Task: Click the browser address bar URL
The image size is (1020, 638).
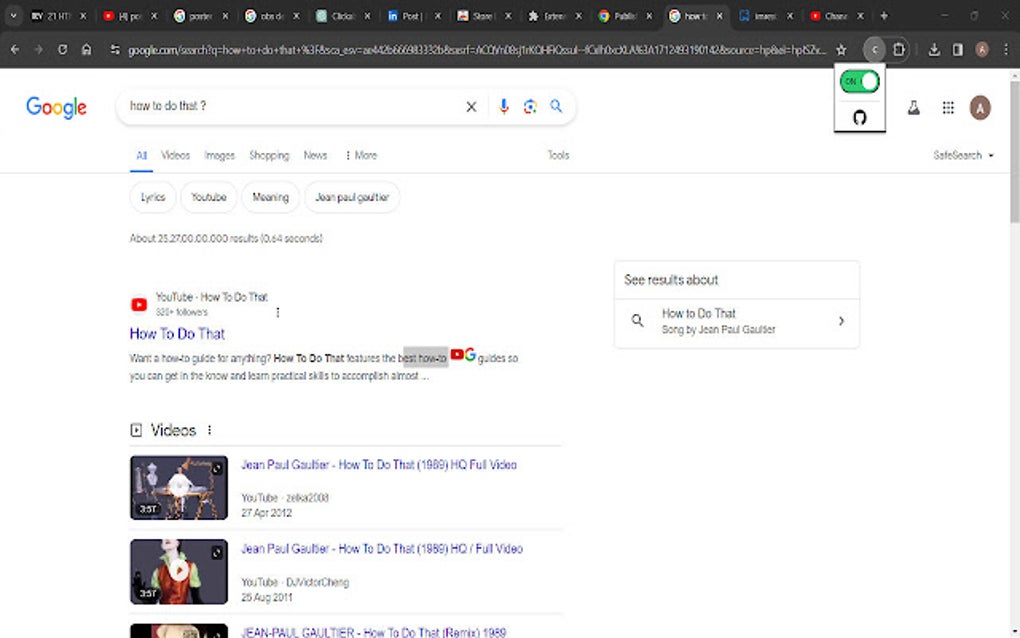Action: 476,49
